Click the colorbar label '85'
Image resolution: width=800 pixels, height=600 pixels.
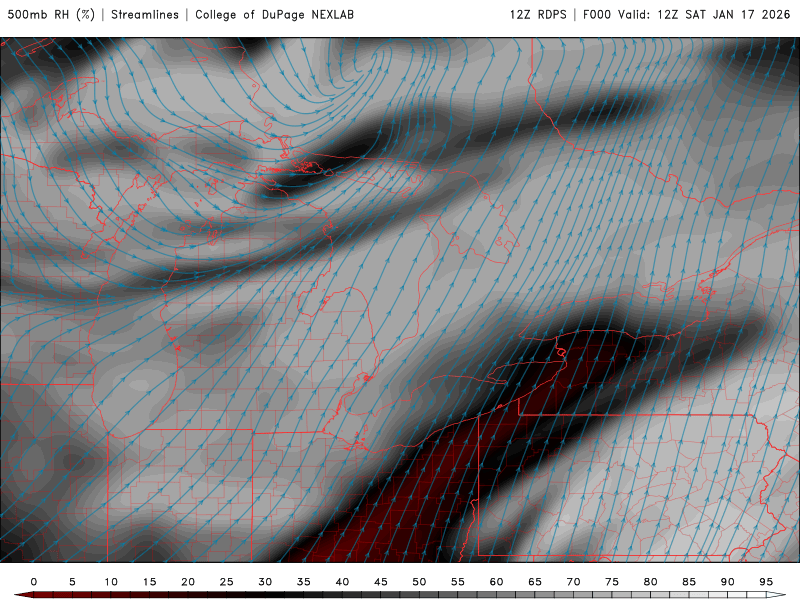coord(689,582)
